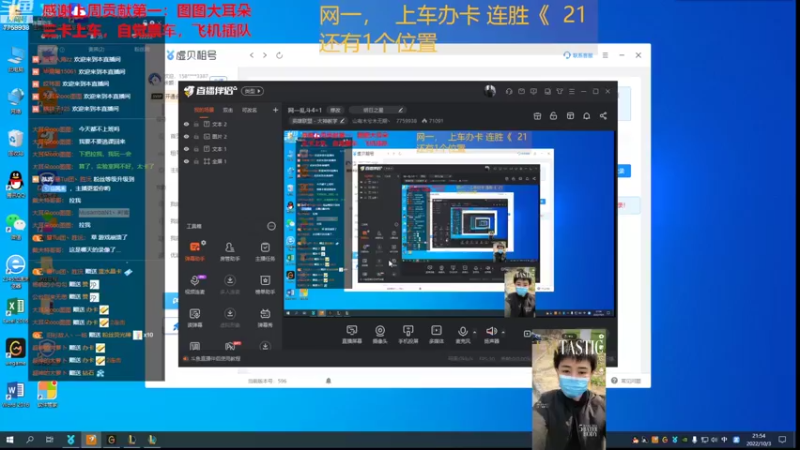
Task: Open the 榜单助手 tool
Action: pyautogui.click(x=265, y=285)
